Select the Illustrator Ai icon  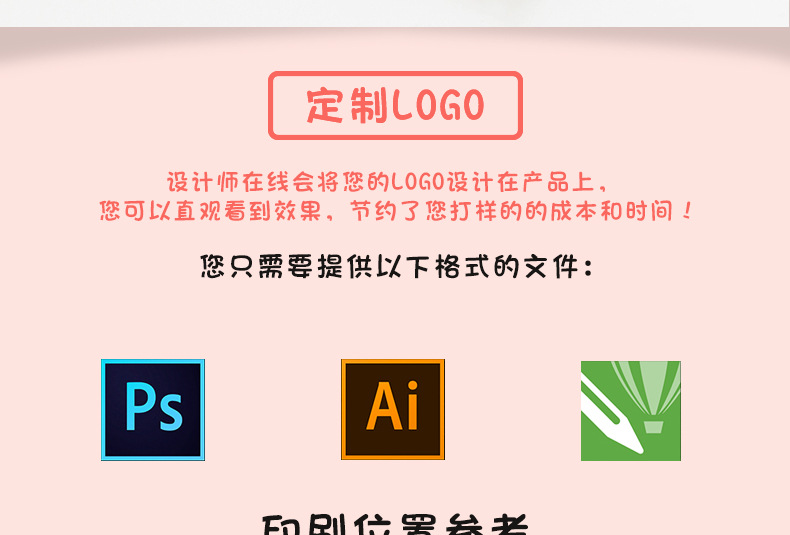point(393,410)
